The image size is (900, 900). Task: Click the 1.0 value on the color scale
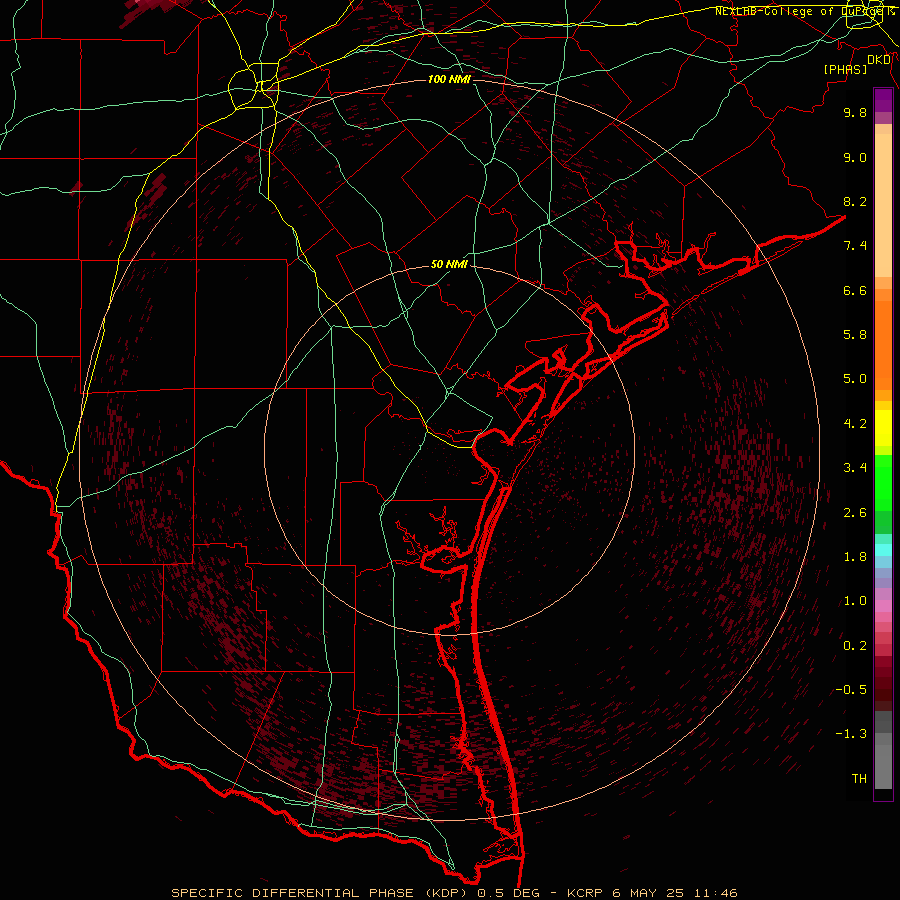coord(855,601)
